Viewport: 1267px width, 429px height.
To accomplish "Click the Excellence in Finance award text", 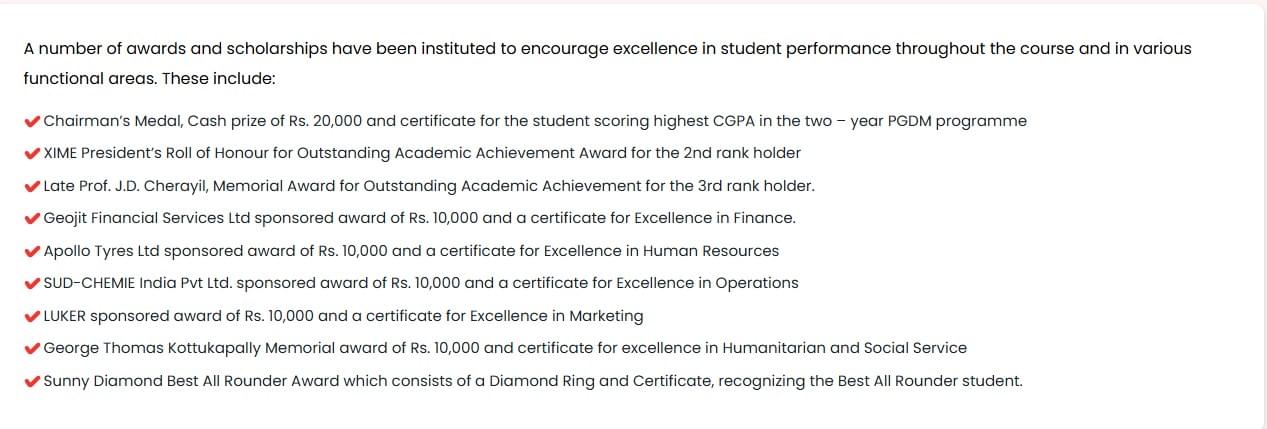I will [419, 218].
